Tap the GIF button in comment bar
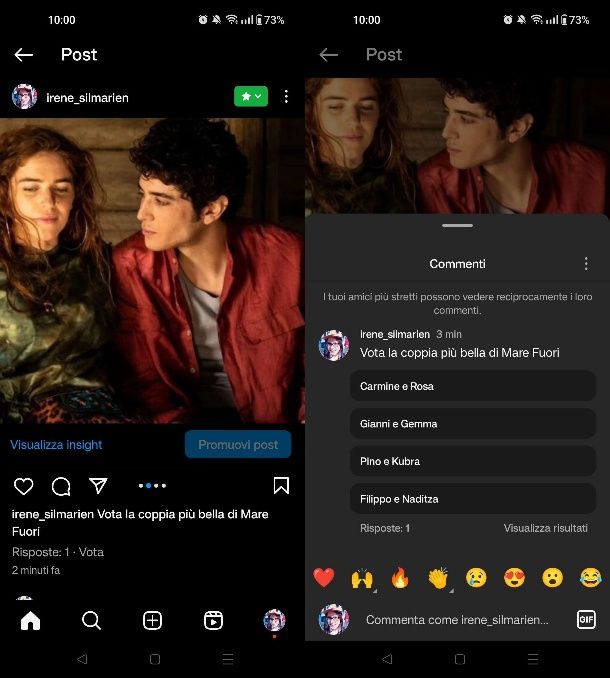Screen dimensions: 610x678 click(x=586, y=620)
